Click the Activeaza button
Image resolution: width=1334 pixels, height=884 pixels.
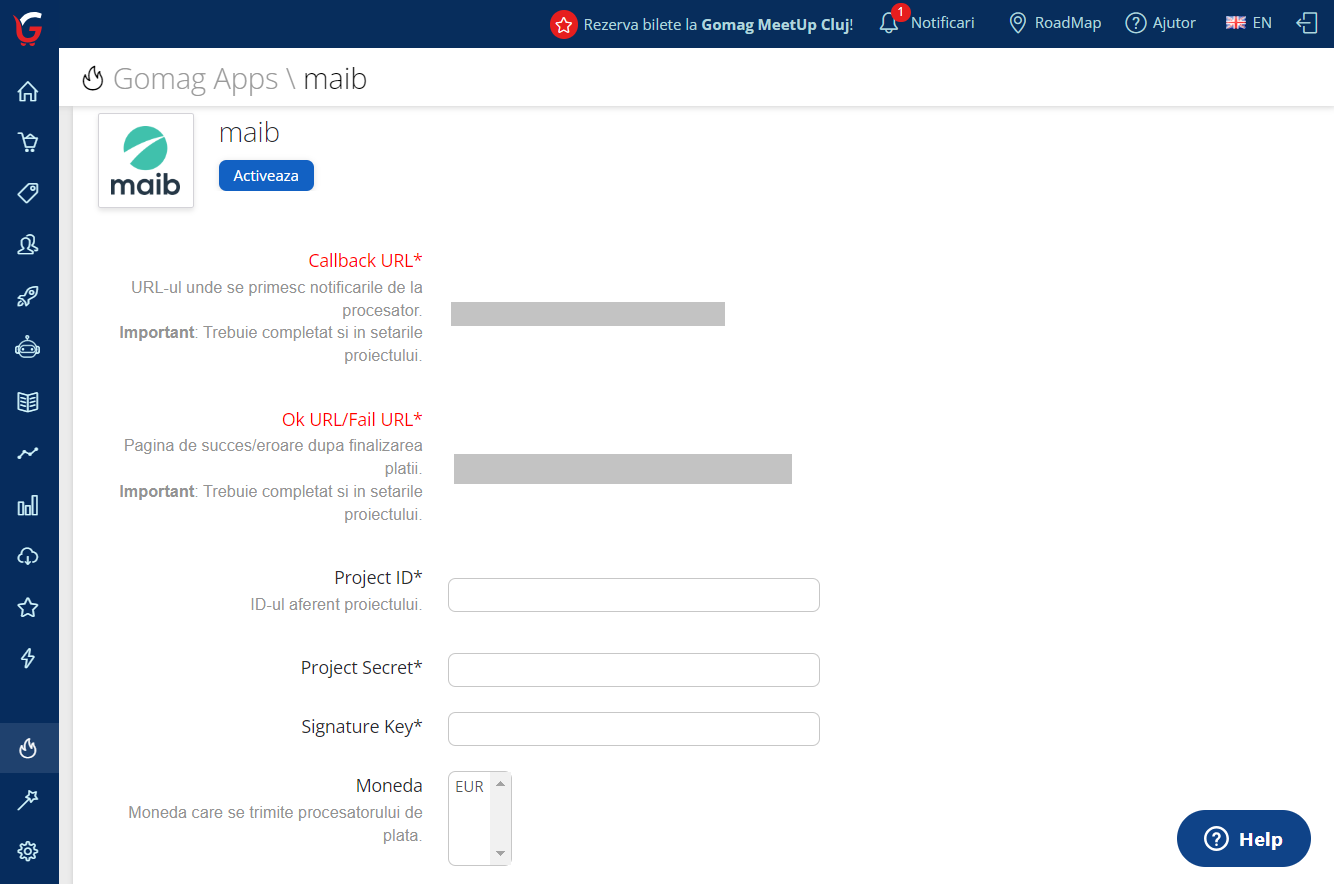pos(266,175)
